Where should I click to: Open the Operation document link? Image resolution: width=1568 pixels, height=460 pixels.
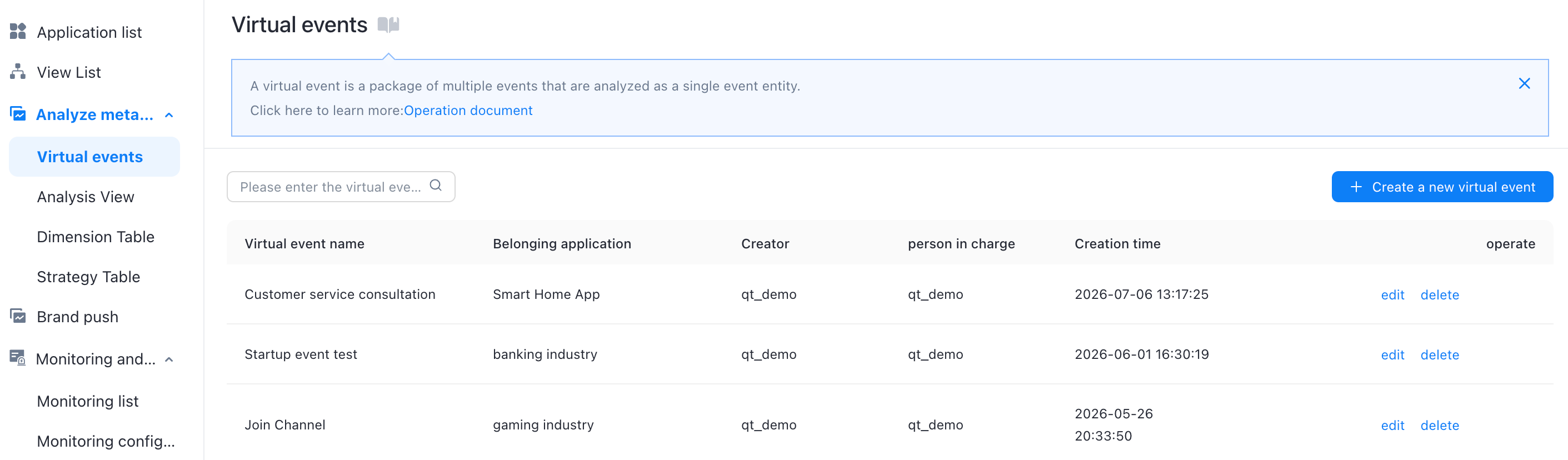coord(468,110)
